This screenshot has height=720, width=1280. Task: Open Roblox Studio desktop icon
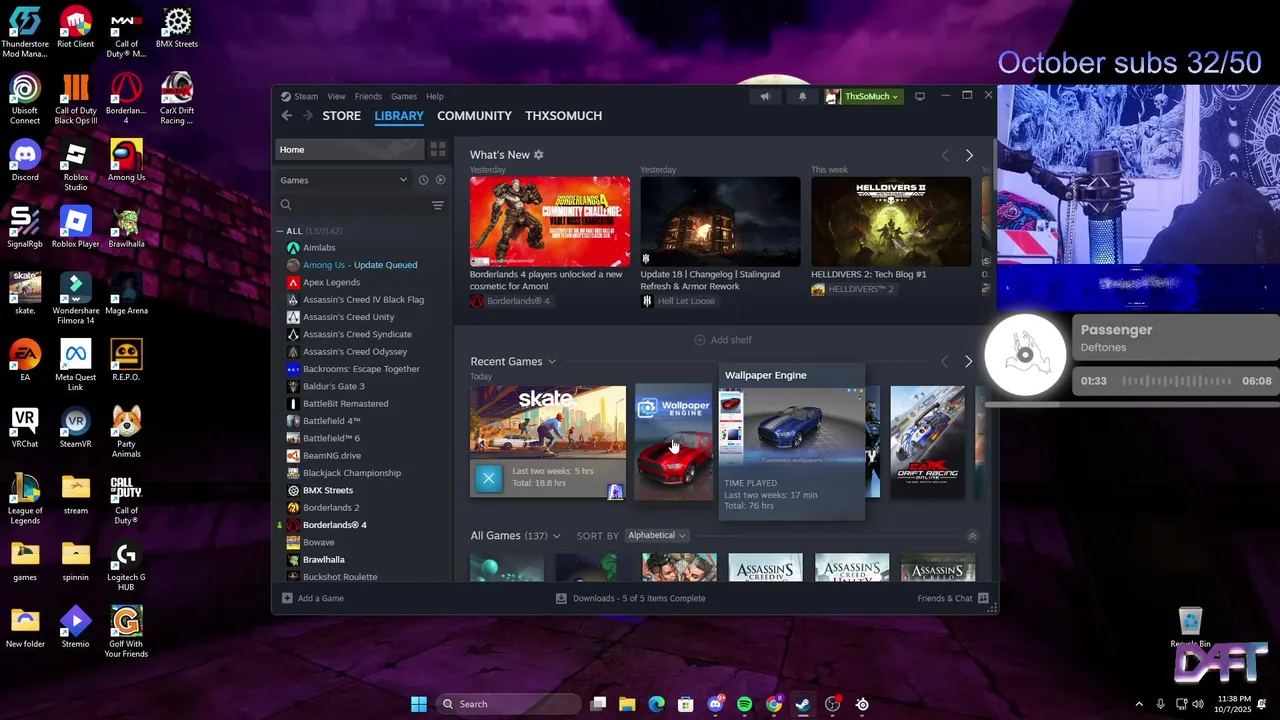point(76,167)
